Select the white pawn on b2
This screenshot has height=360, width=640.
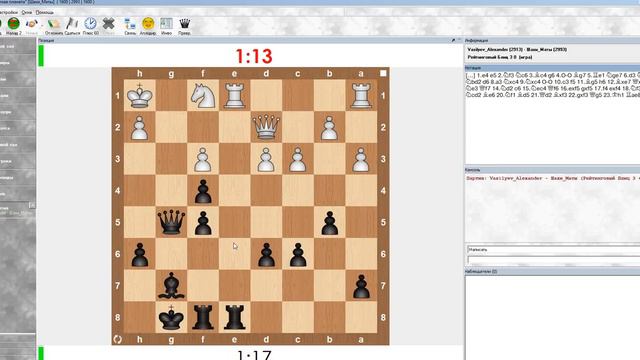click(329, 127)
